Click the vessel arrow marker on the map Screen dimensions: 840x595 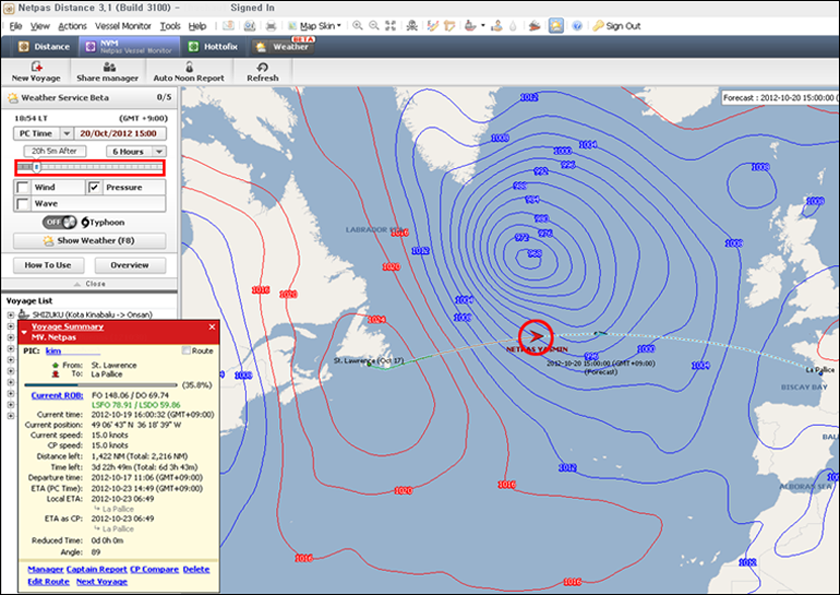(x=536, y=336)
